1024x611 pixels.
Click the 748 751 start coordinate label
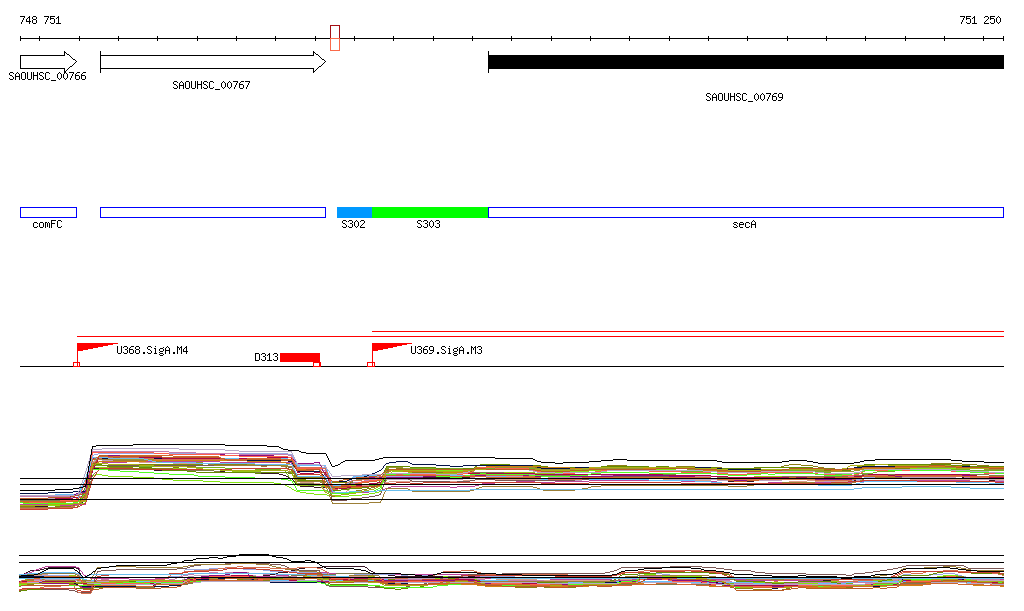coord(40,20)
